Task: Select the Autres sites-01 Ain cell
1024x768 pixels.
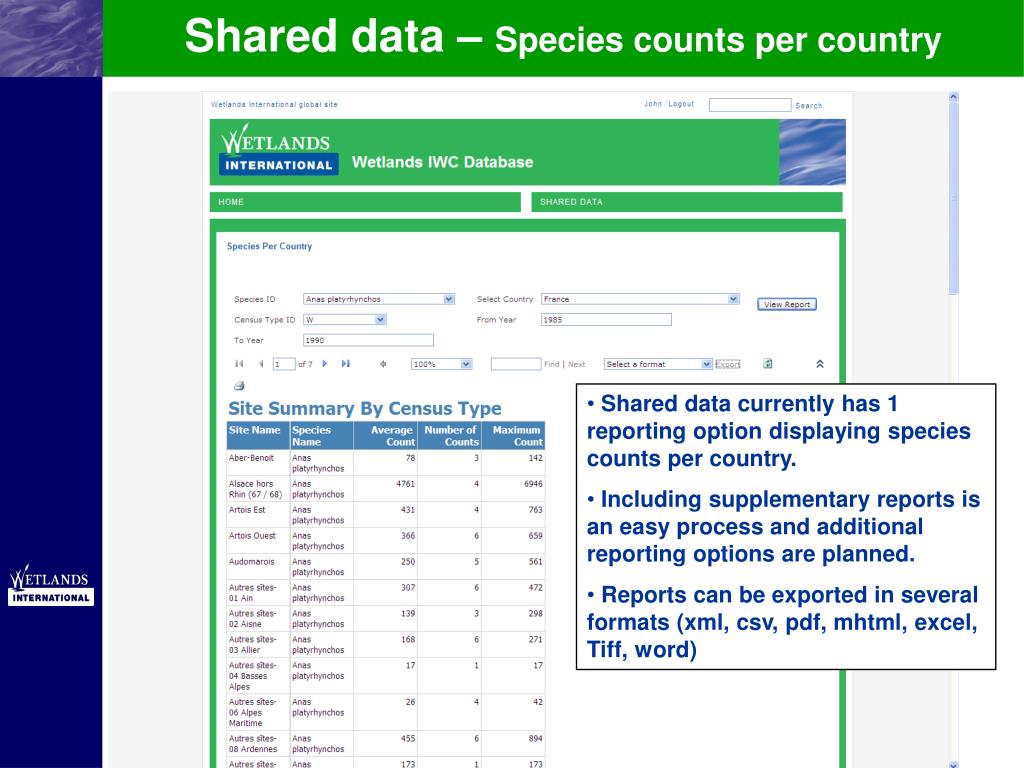Action: (x=259, y=593)
